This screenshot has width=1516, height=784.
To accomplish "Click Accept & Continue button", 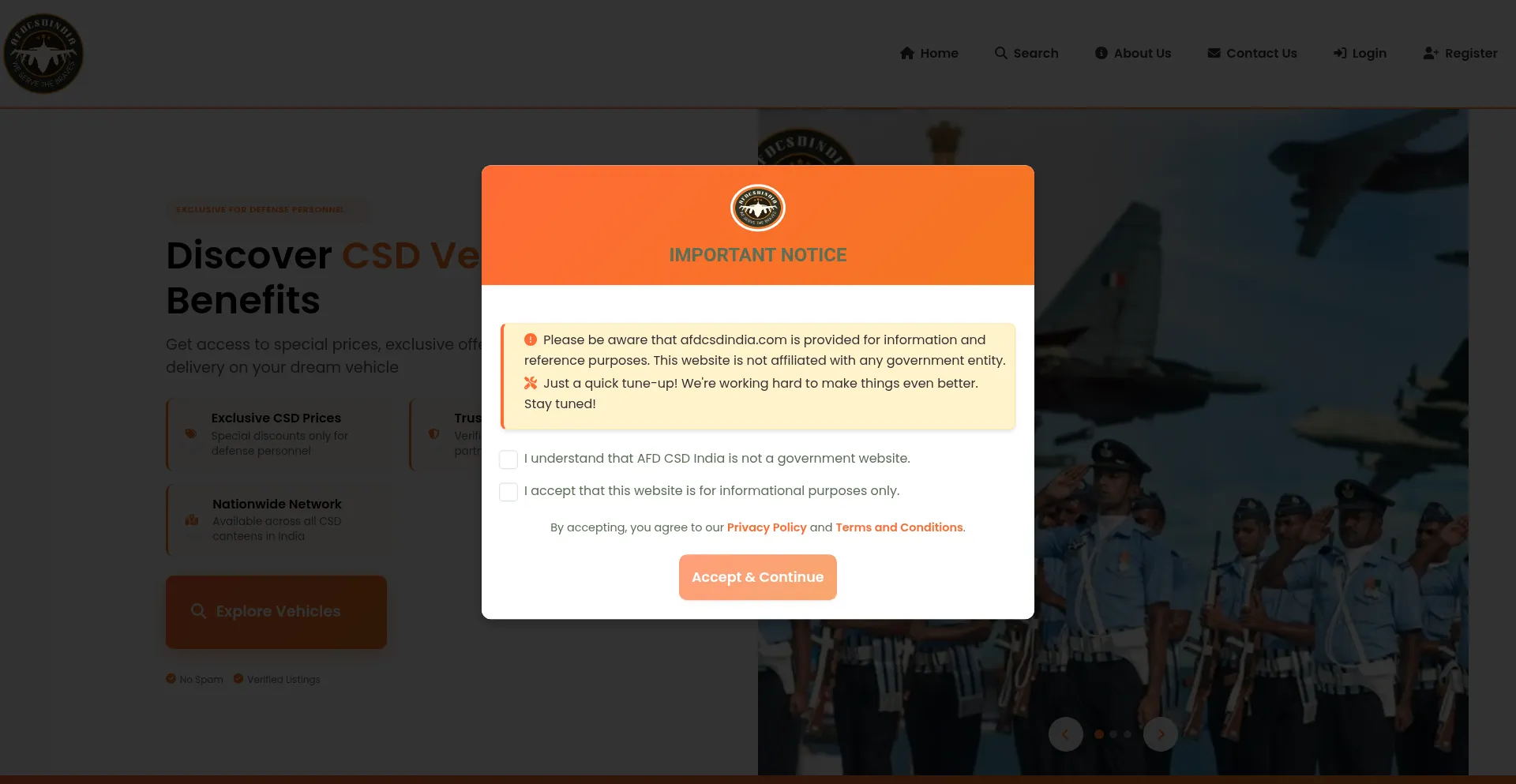I will tap(758, 577).
